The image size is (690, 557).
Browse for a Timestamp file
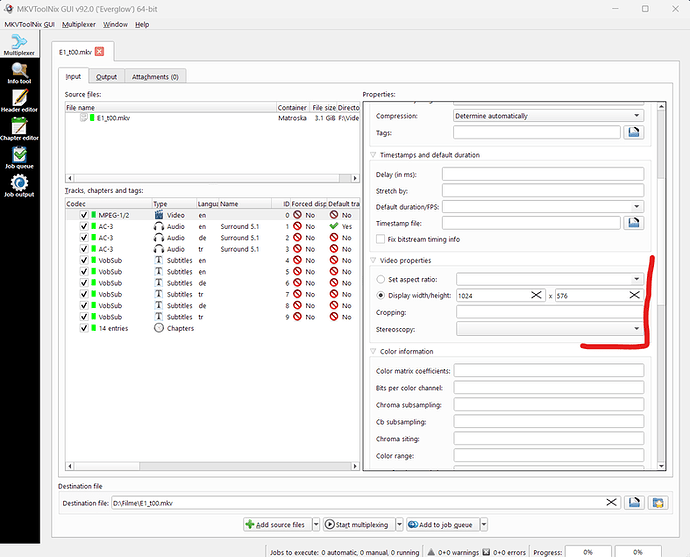634,223
